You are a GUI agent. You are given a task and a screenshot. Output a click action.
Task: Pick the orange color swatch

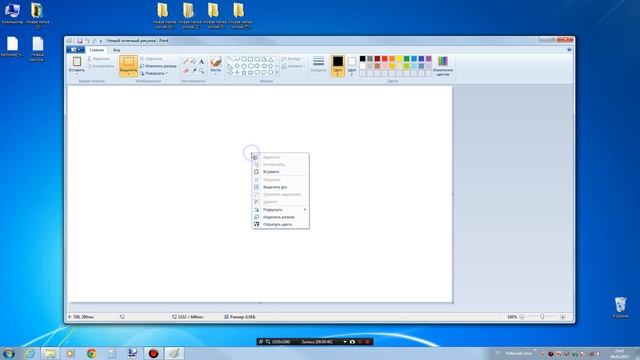[x=392, y=59]
